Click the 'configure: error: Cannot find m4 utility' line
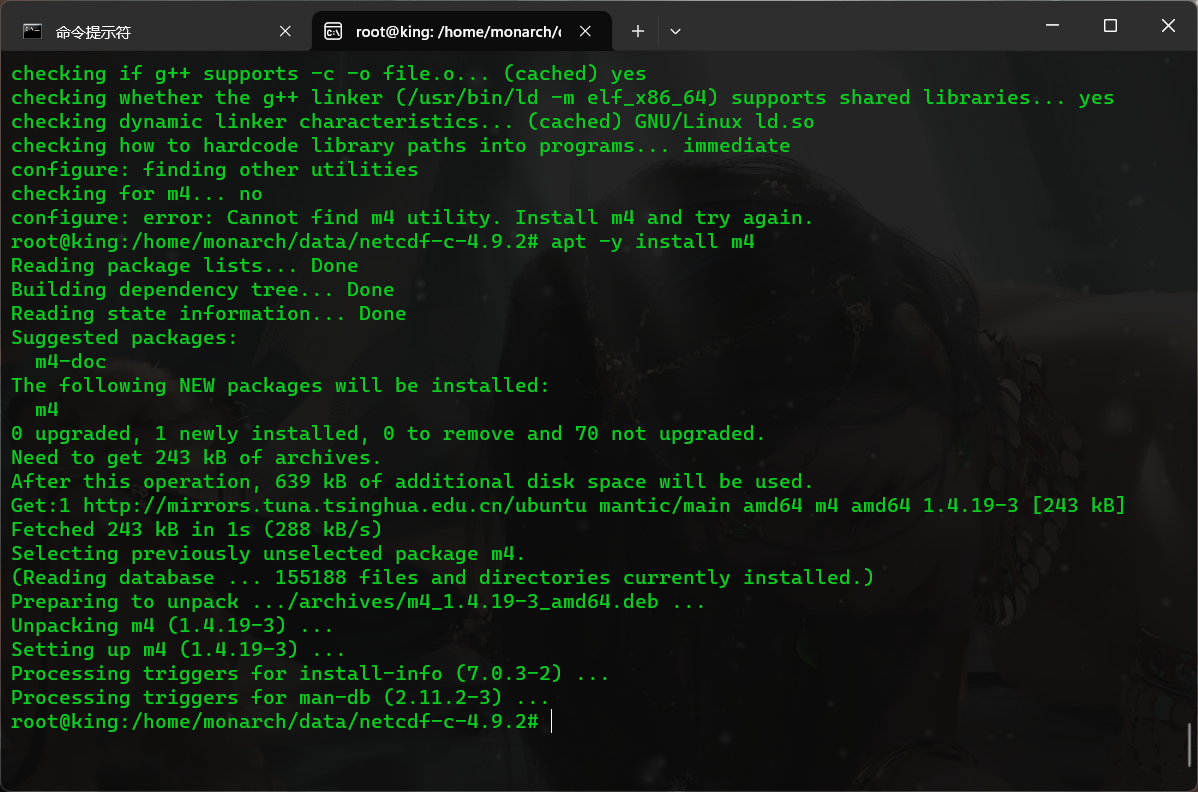1198x792 pixels. tap(412, 218)
